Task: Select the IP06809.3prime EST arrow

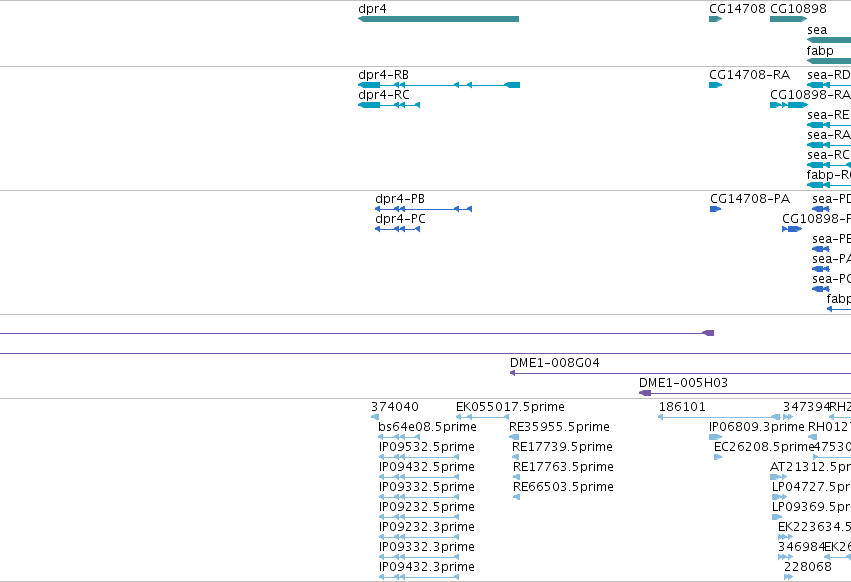Action: coord(715,437)
